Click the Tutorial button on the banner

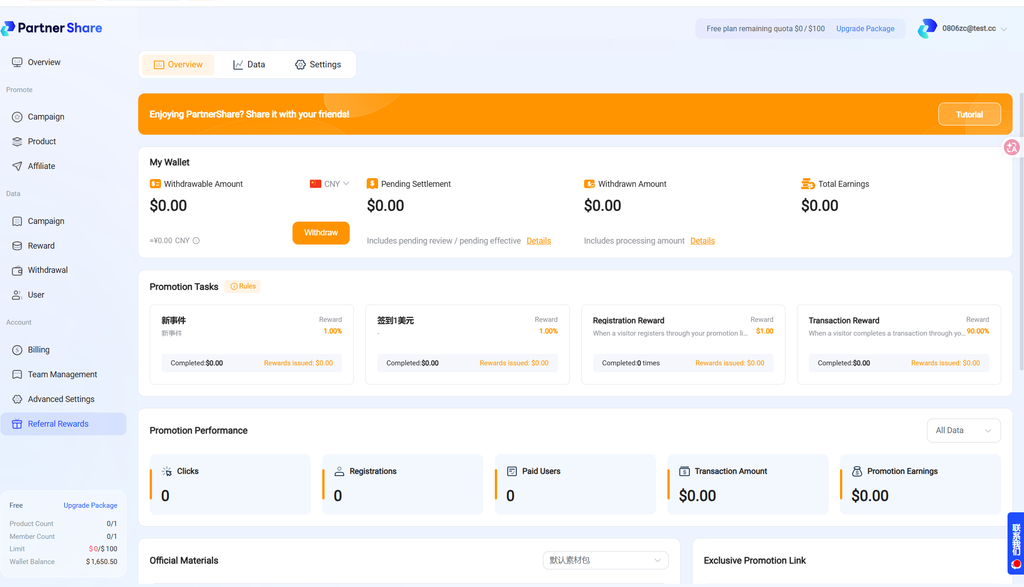(x=969, y=114)
